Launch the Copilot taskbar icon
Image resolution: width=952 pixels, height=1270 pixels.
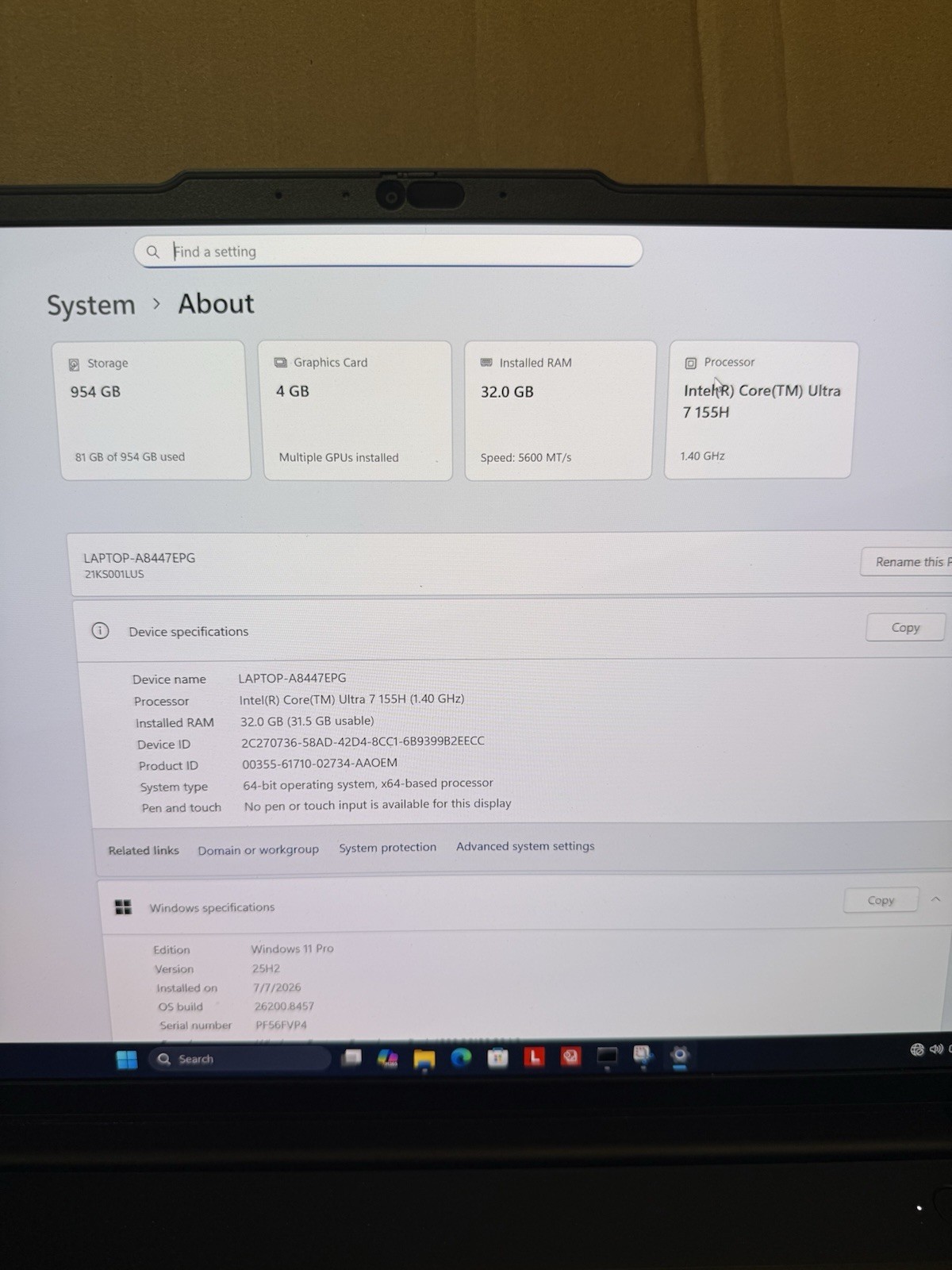tap(387, 1058)
